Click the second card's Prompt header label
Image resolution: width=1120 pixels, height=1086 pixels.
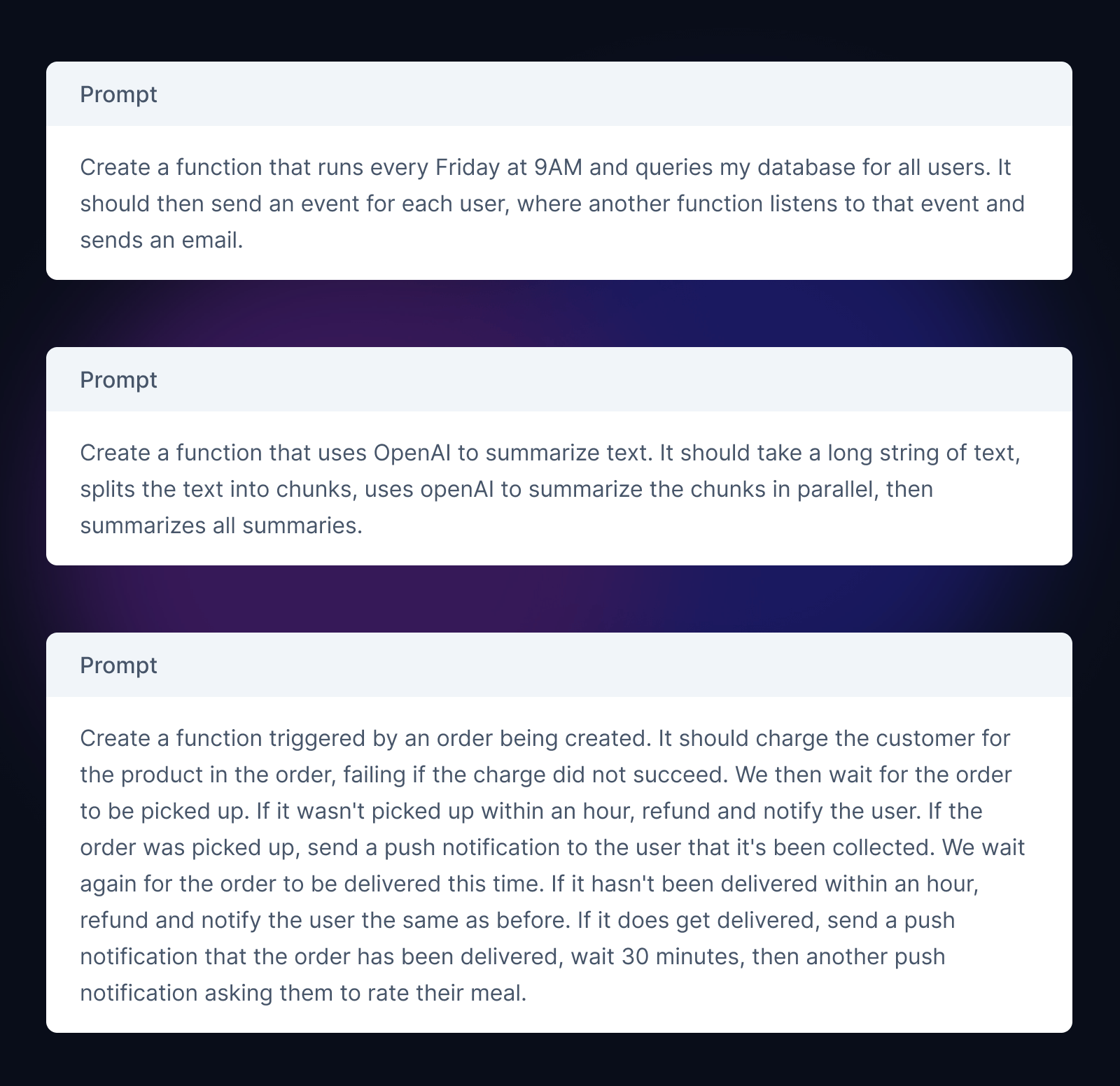pos(118,379)
